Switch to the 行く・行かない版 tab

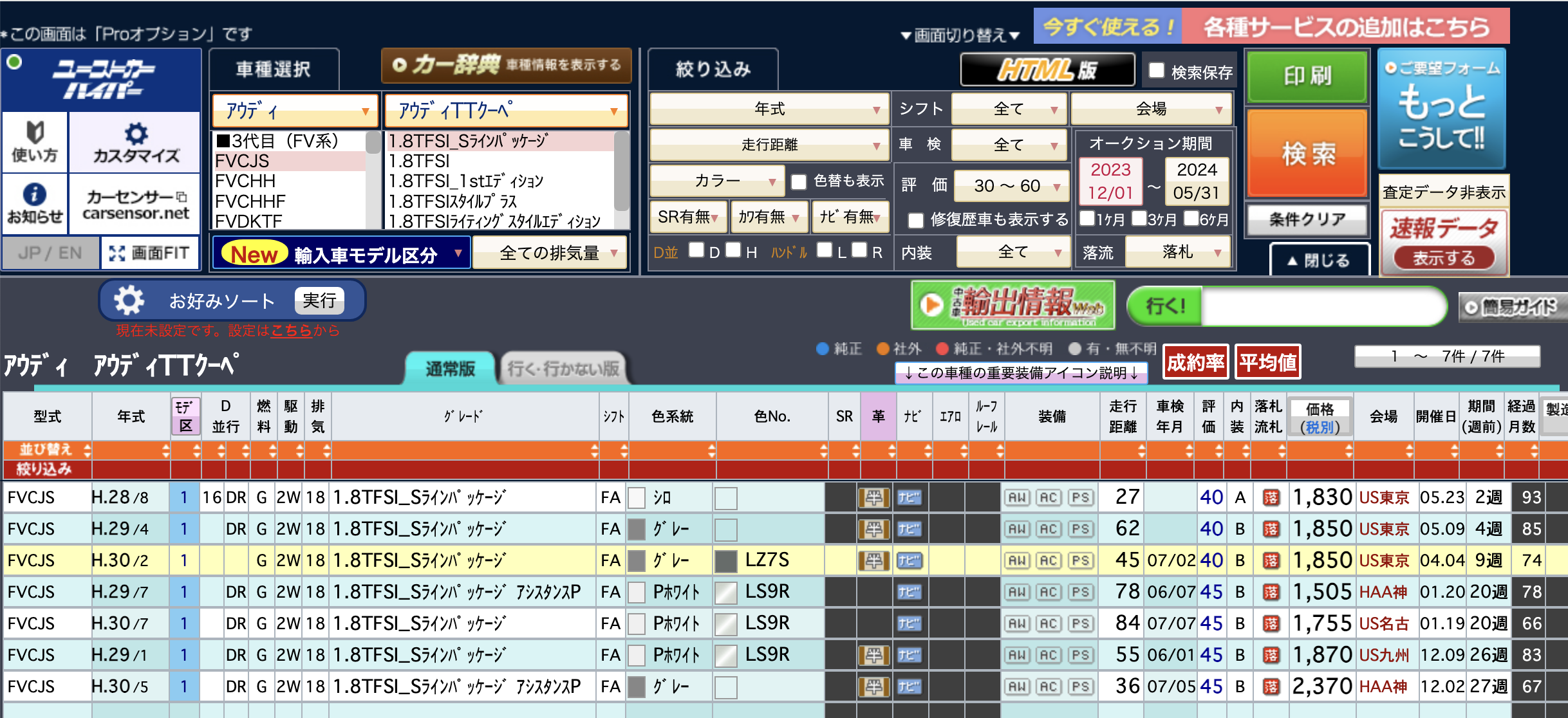point(563,369)
